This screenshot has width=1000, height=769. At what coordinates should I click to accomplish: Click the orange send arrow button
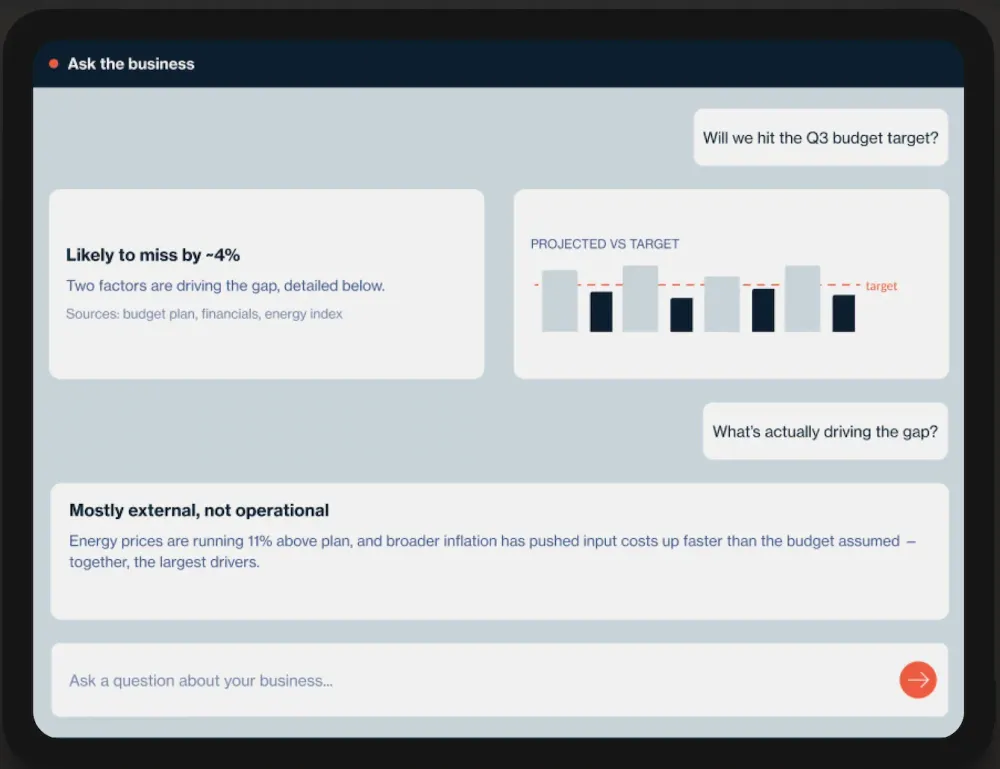coord(918,680)
